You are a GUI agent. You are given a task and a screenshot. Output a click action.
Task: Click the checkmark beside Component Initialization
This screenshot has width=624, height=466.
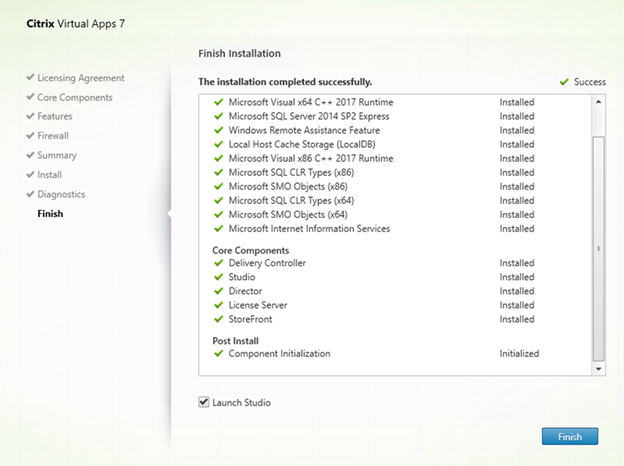(219, 353)
